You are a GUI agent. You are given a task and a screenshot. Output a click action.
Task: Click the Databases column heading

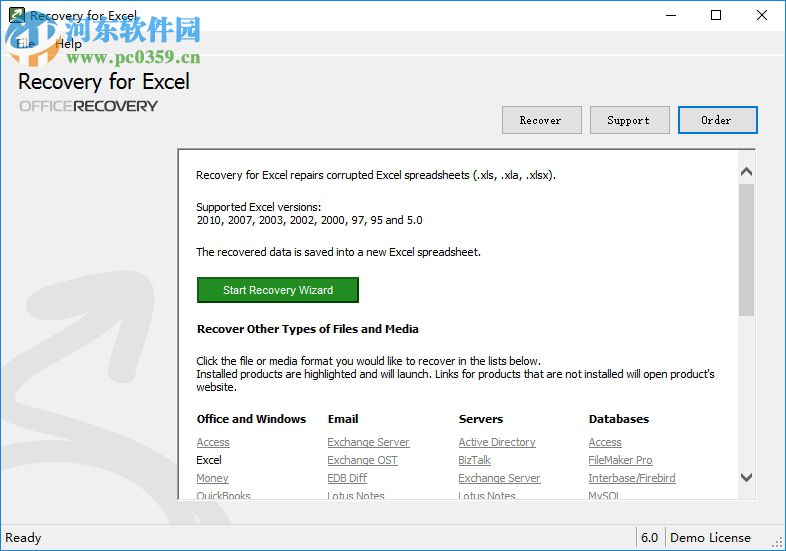point(619,419)
